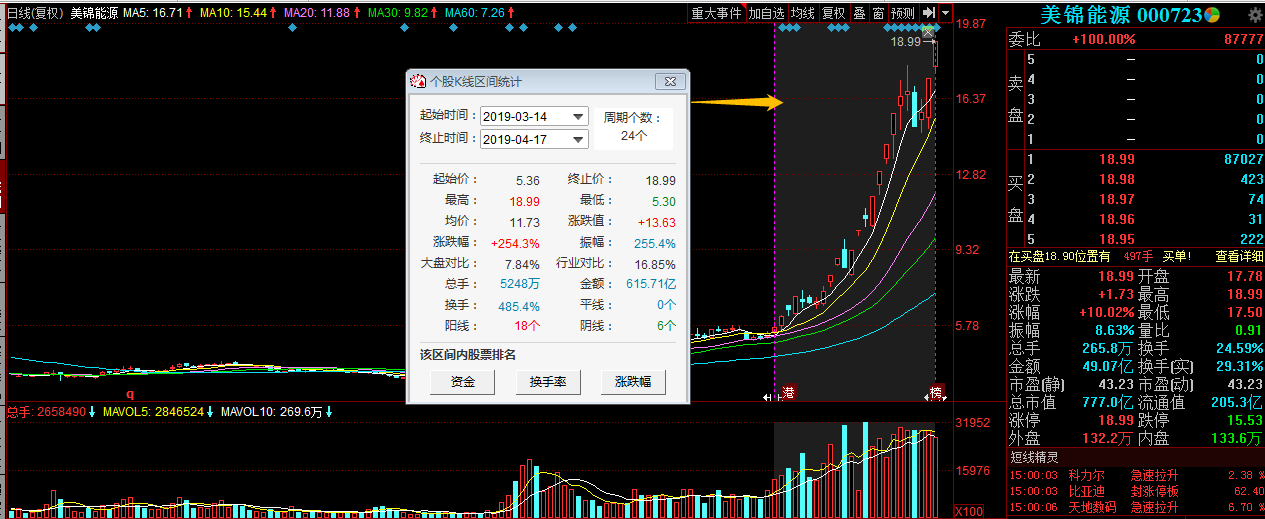Click the 买单 label in order info
The width and height of the screenshot is (1265, 519).
coord(1176,257)
